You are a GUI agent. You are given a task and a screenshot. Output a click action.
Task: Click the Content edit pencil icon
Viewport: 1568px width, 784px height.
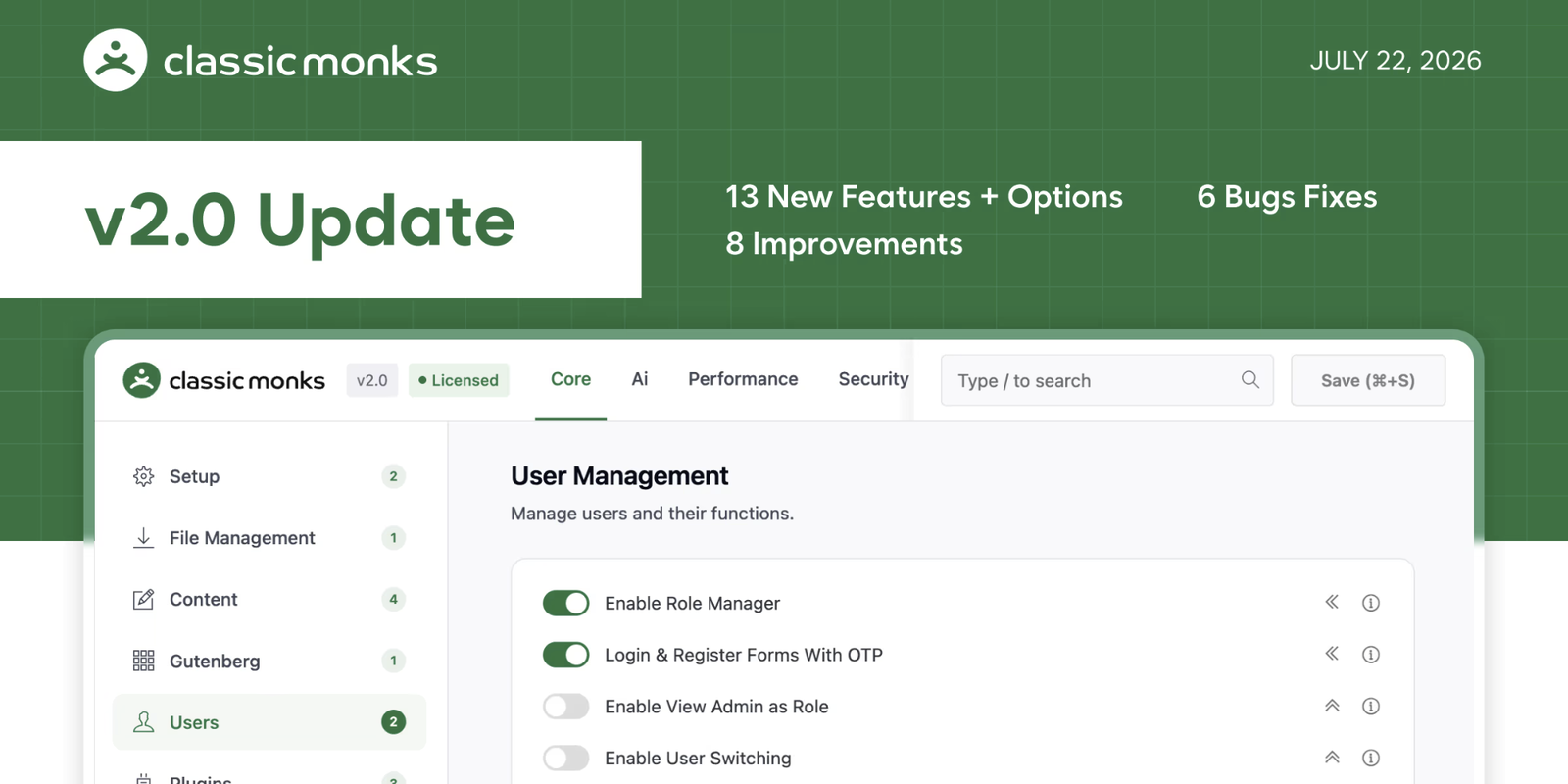coord(143,599)
